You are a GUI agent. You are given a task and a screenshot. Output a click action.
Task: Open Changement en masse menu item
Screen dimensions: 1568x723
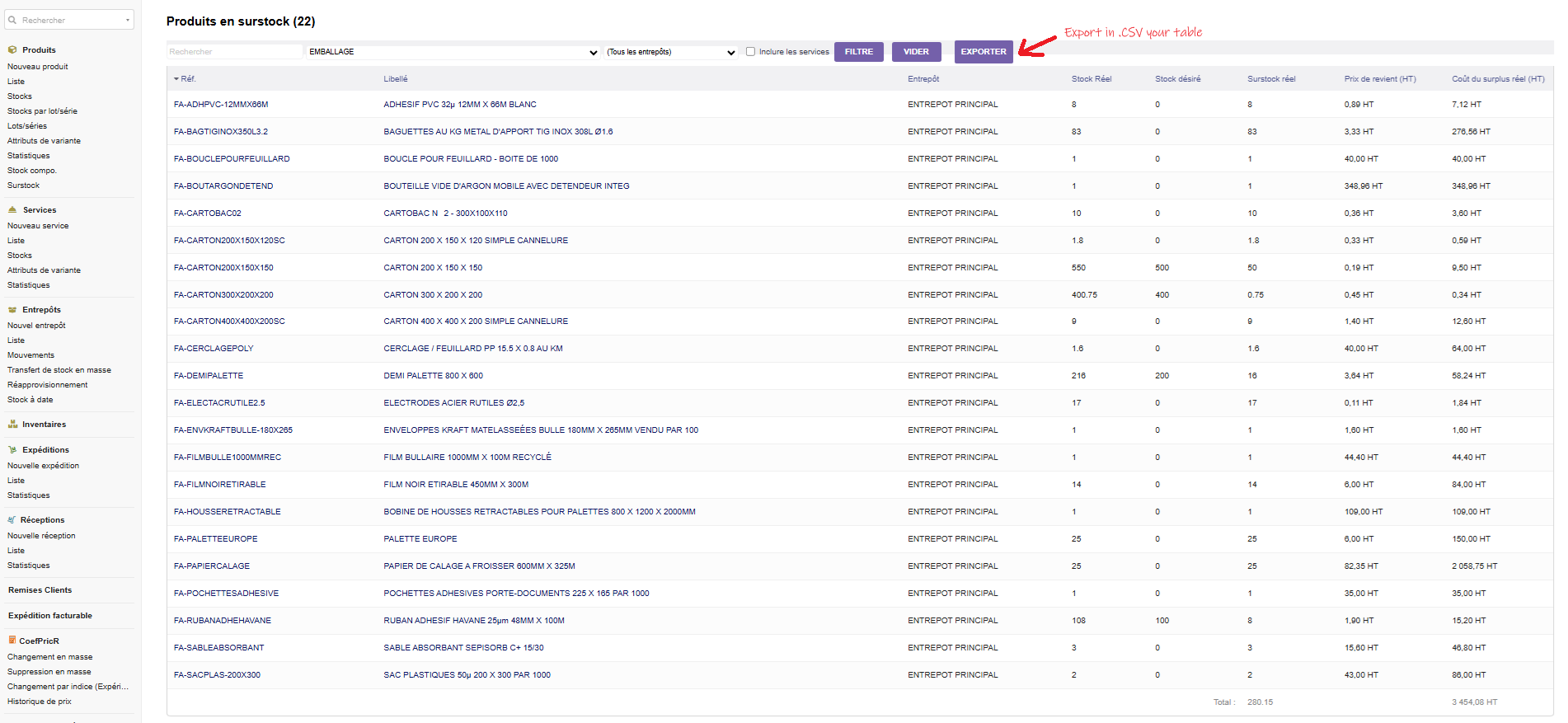point(49,657)
